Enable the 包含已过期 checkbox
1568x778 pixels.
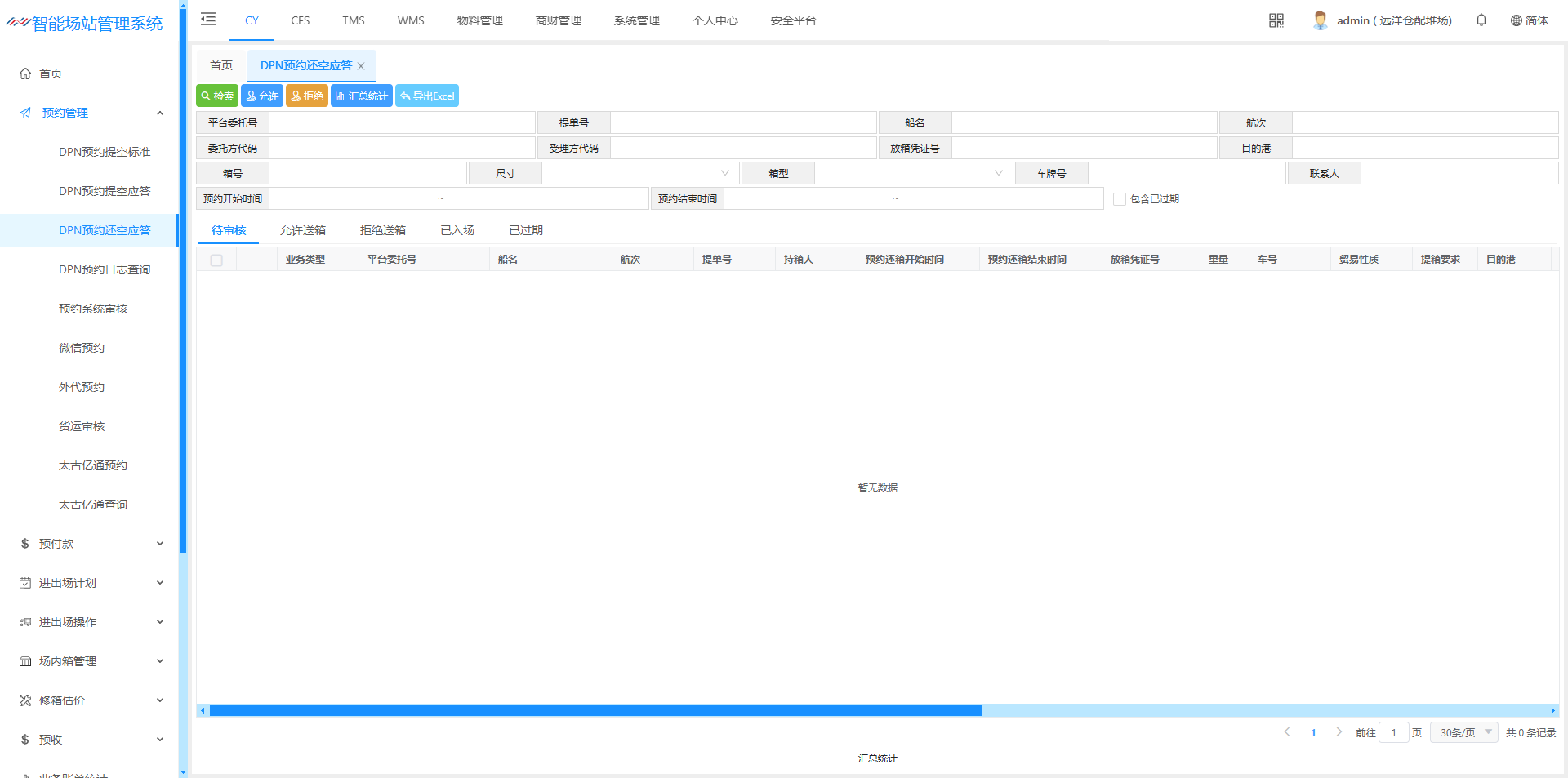[1119, 199]
